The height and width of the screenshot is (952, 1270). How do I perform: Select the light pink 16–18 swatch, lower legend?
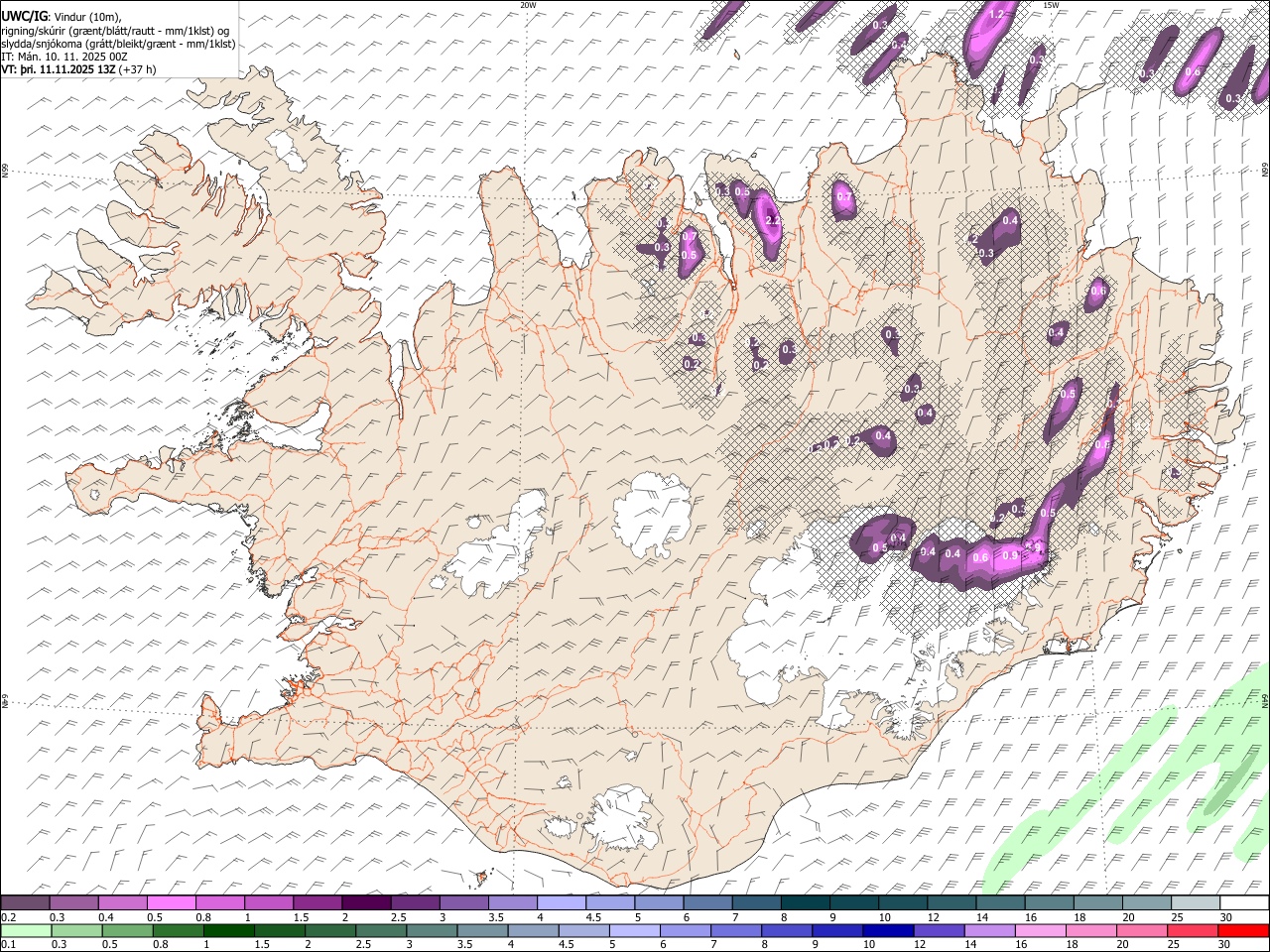(x=1040, y=930)
